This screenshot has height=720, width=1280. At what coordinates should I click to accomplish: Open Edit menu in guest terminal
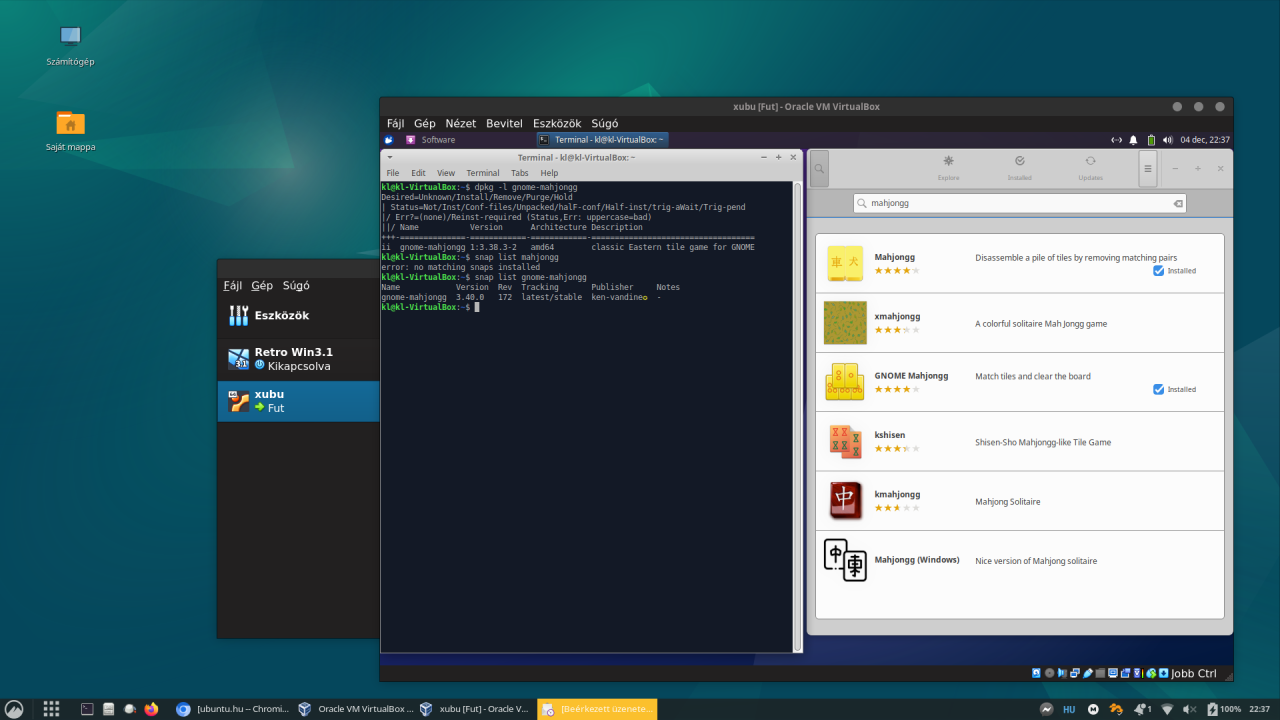click(x=418, y=174)
